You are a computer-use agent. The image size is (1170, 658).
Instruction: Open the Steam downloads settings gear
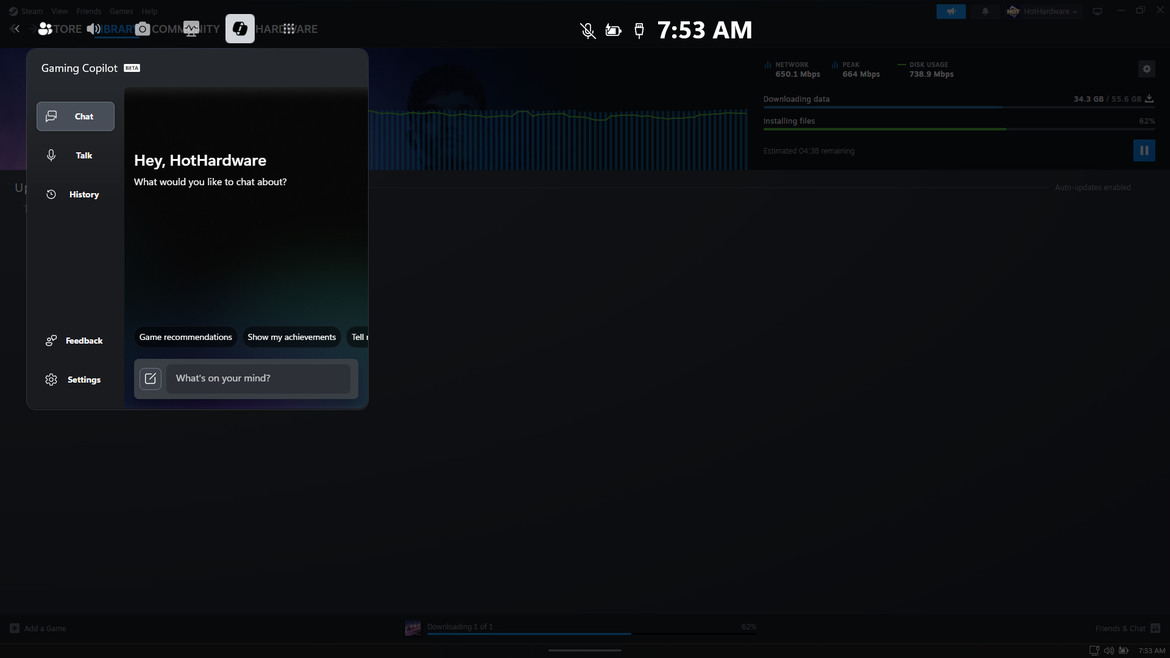pos(1146,69)
